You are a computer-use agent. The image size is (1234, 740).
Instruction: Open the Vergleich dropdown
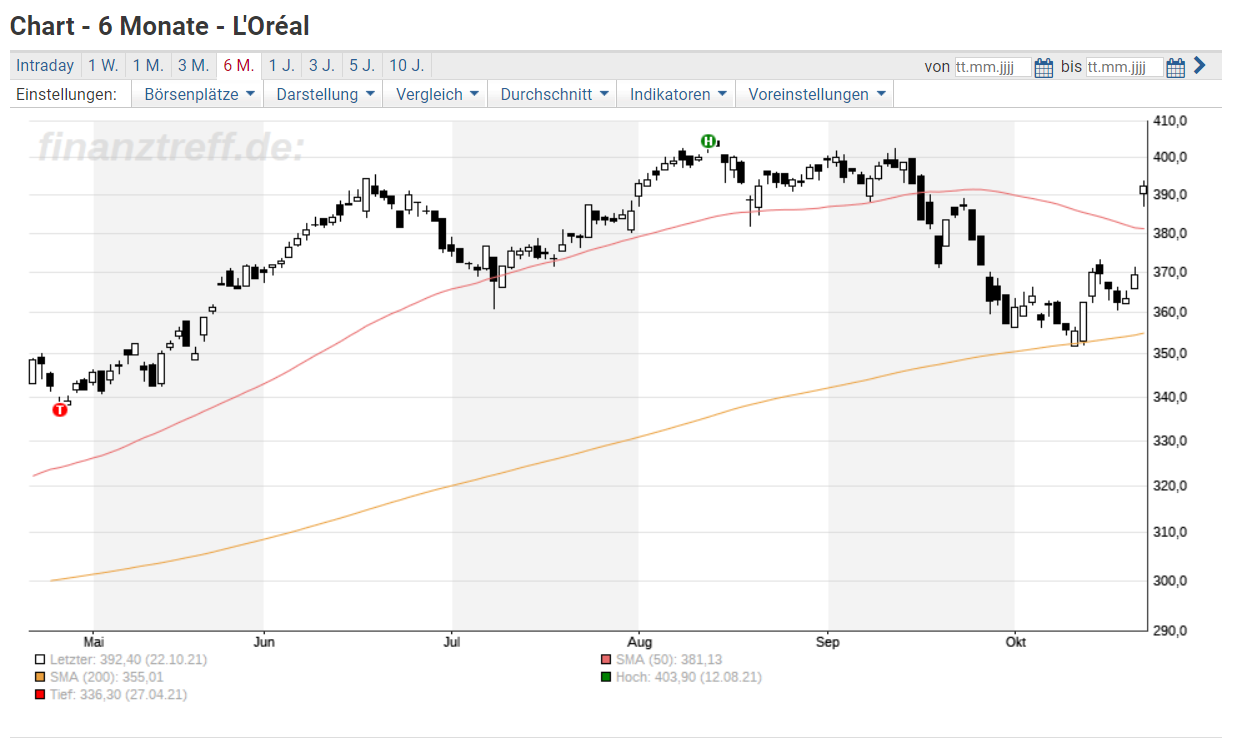pos(436,94)
